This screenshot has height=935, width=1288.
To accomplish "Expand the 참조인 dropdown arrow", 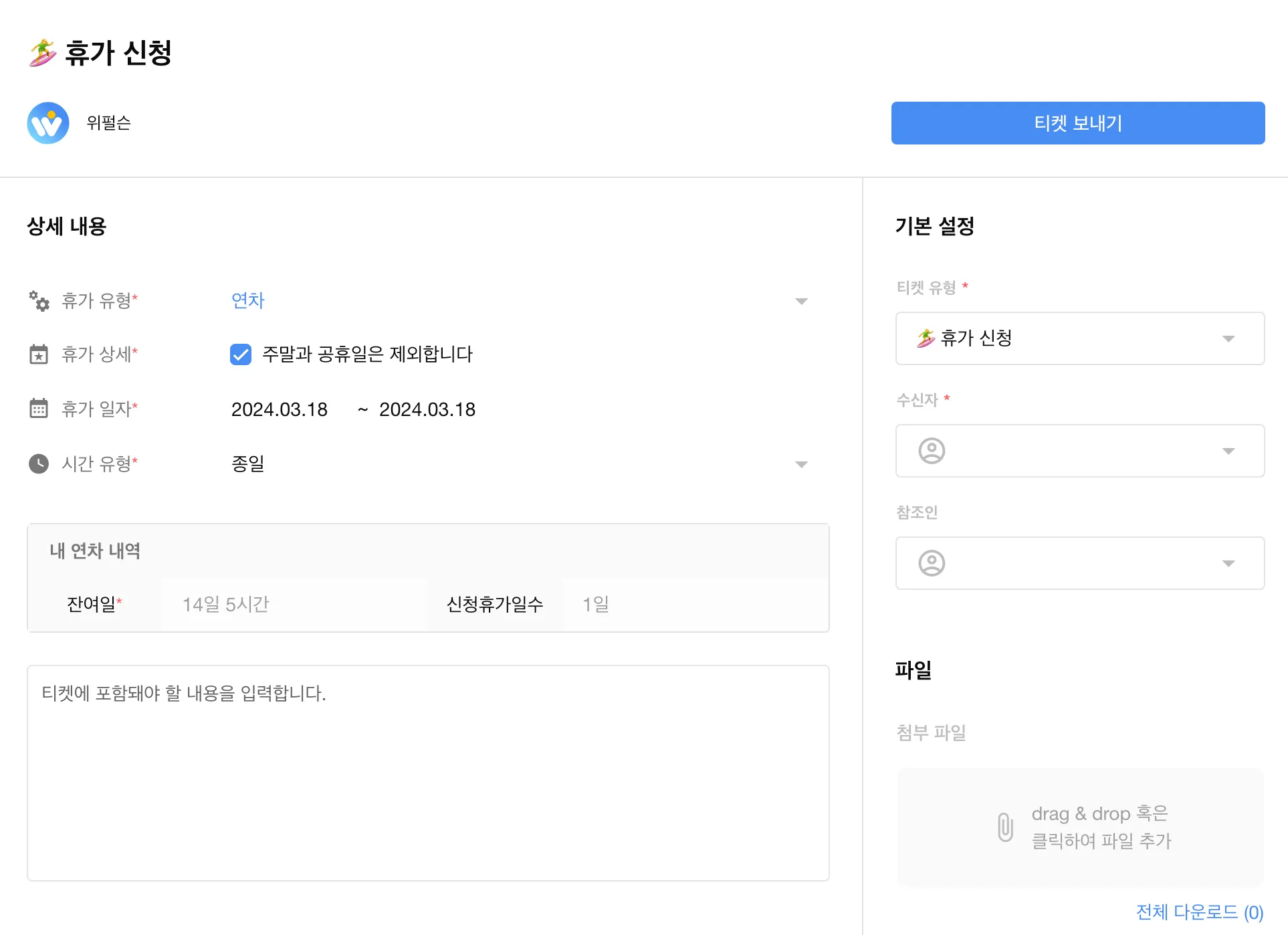I will pos(1228,563).
